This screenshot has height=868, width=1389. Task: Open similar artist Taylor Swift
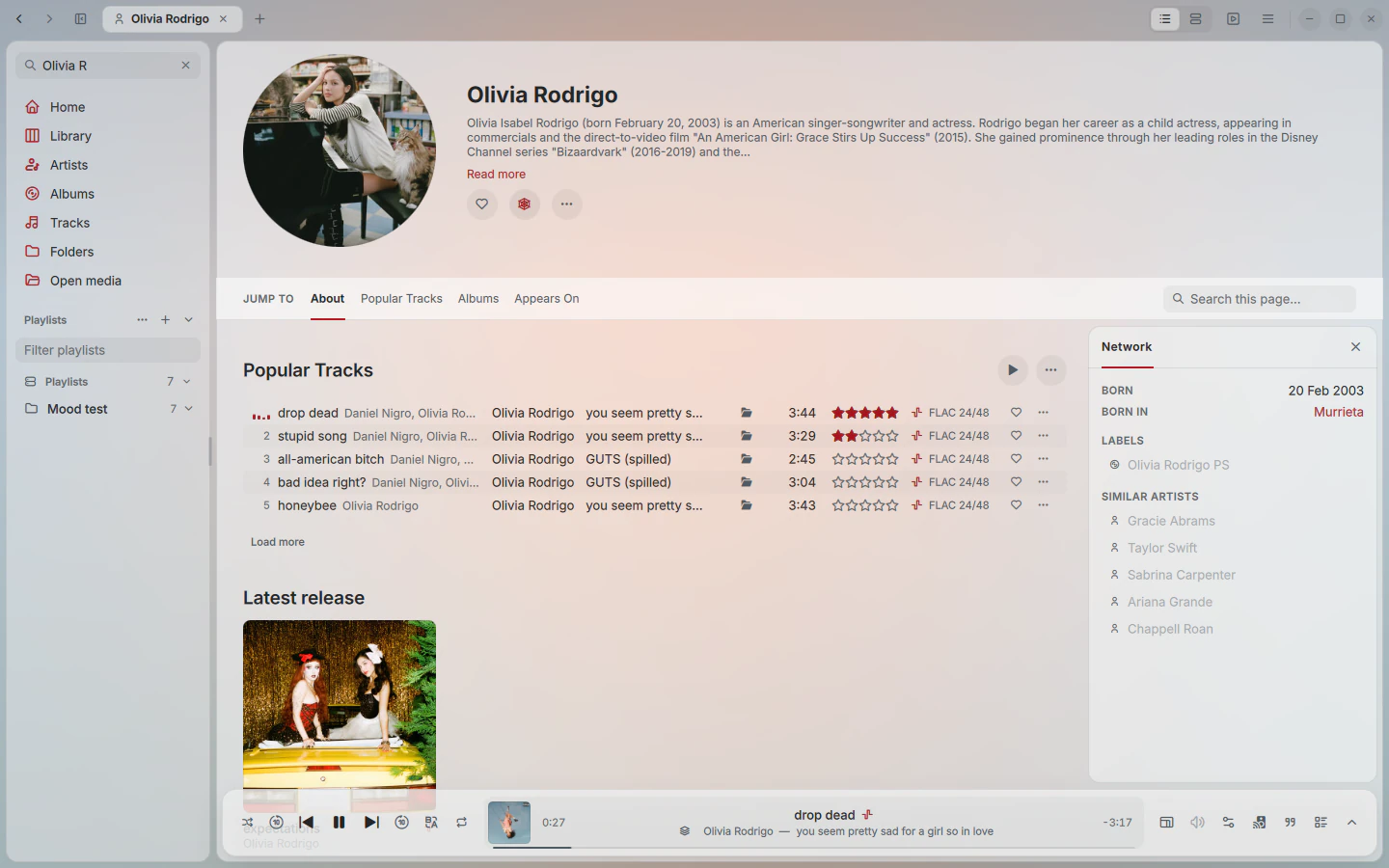(1162, 548)
